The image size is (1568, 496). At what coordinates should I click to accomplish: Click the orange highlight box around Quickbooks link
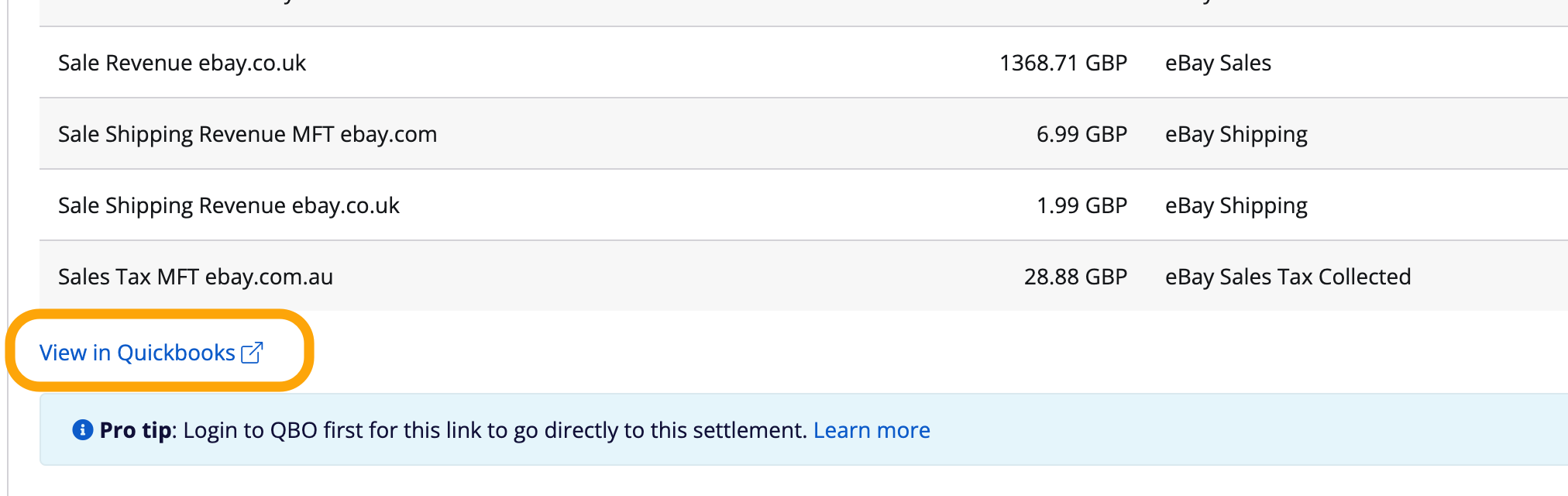[160, 350]
